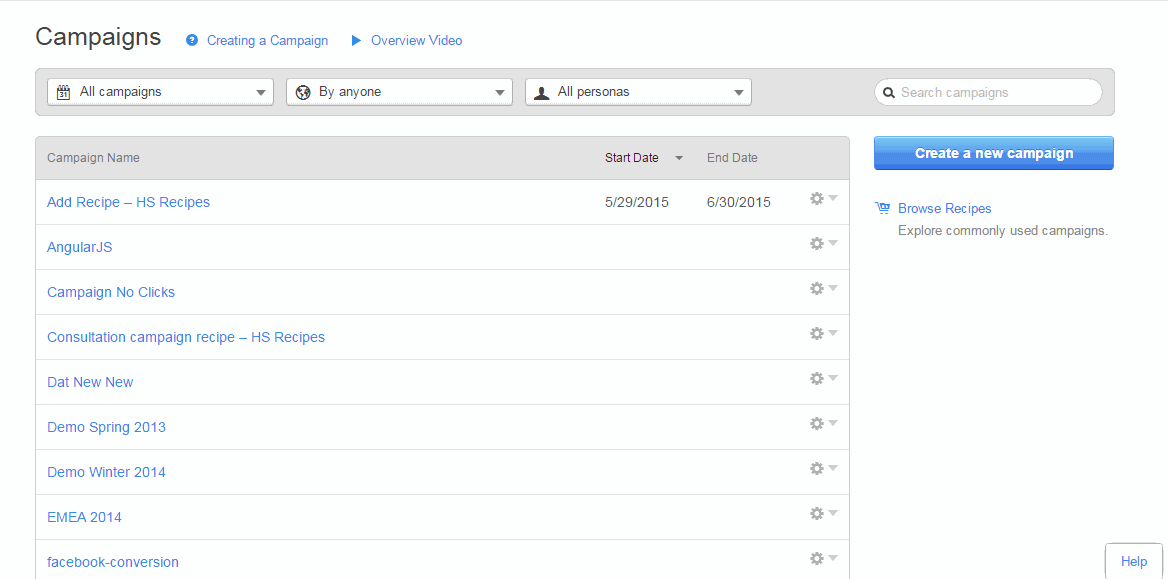Sort by Start Date column header
Image resolution: width=1168 pixels, height=579 pixels.
click(632, 158)
